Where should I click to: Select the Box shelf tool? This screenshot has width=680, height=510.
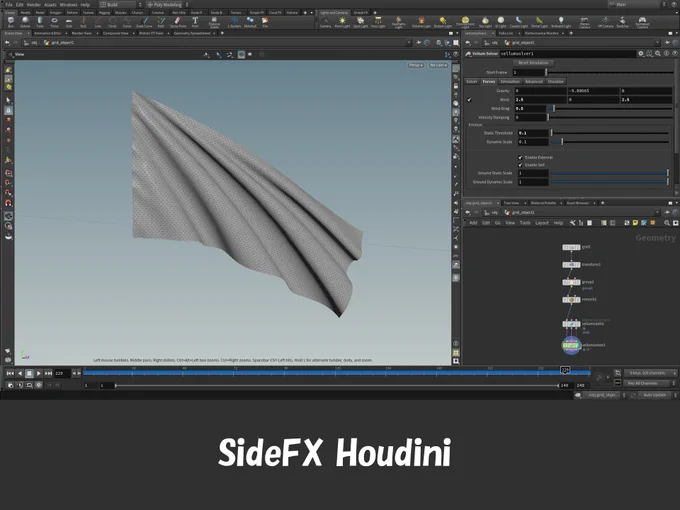tap(11, 22)
